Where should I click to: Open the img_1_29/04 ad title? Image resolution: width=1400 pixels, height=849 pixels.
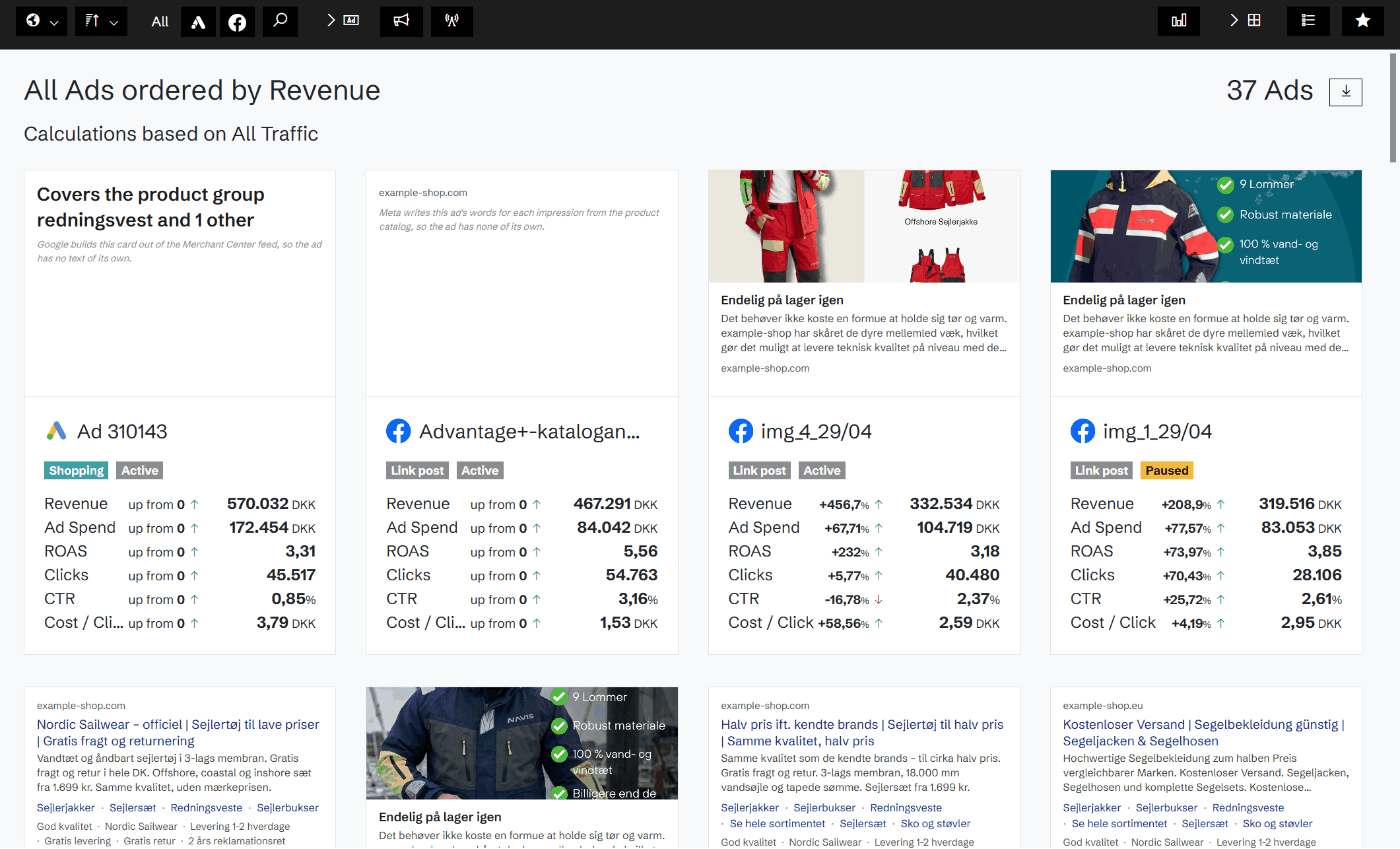(x=1158, y=432)
